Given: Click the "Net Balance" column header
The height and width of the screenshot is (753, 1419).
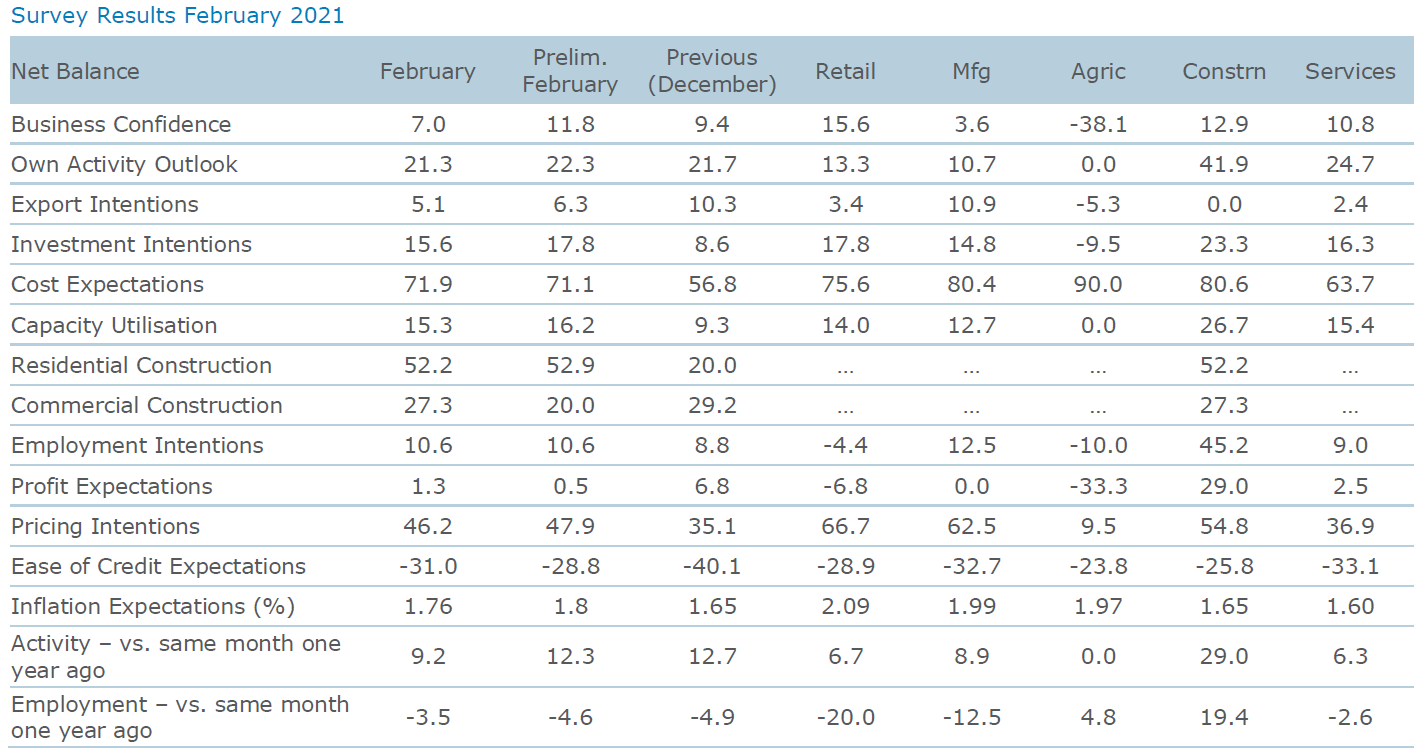Looking at the screenshot, I should (x=75, y=71).
